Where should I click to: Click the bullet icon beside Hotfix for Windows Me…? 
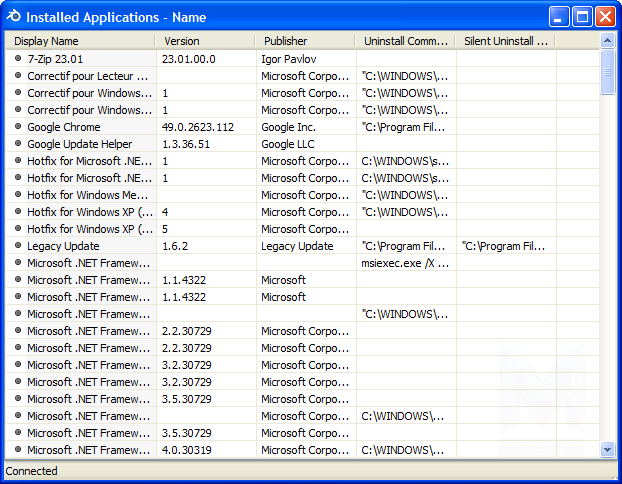(18, 195)
